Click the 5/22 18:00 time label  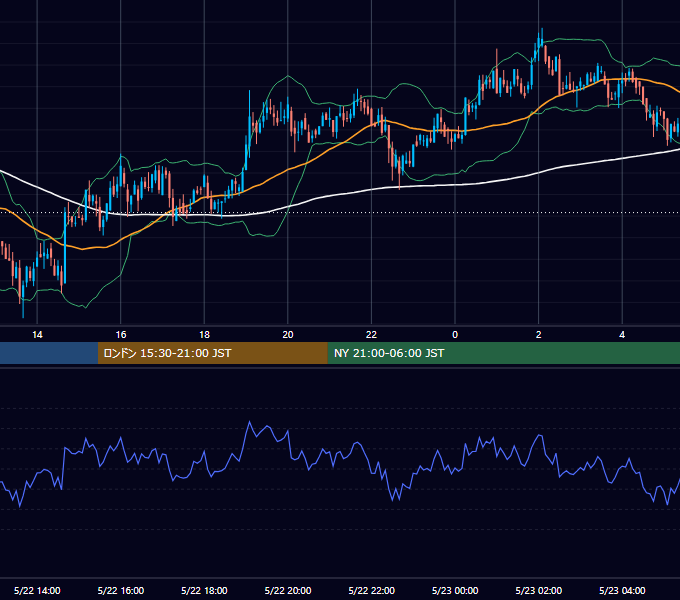point(204,590)
